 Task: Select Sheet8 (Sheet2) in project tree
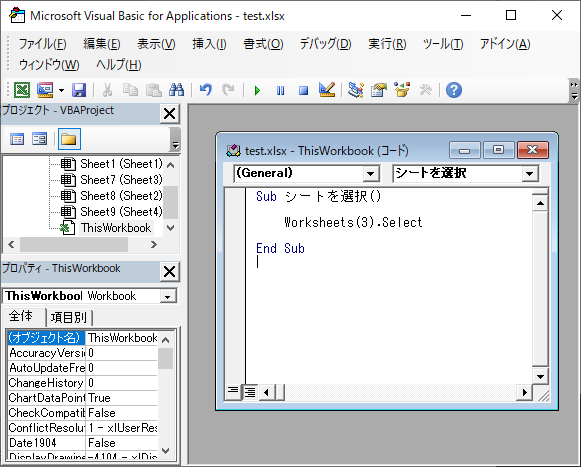(x=121, y=196)
